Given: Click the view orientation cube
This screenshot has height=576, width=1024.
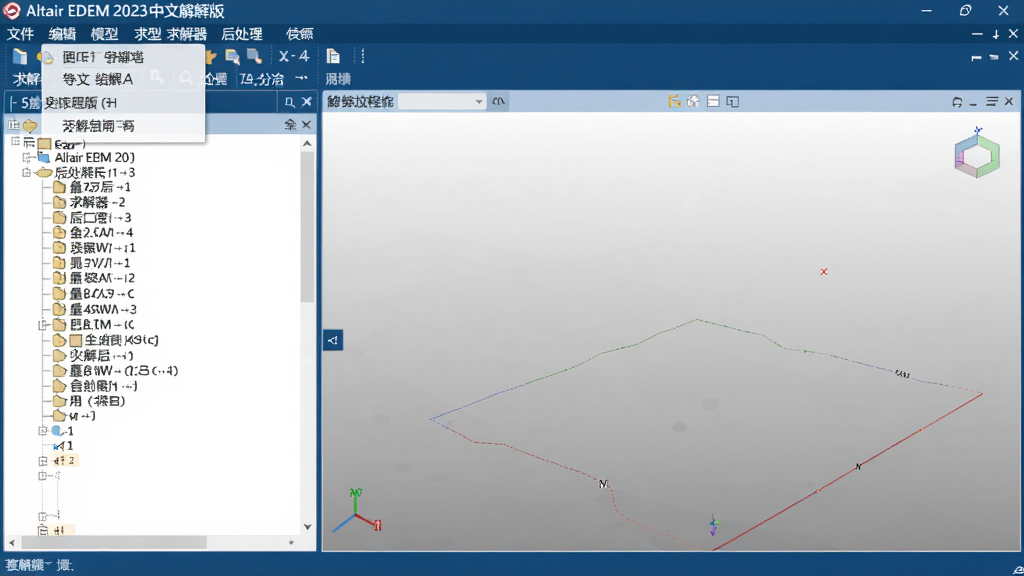Looking at the screenshot, I should tap(977, 154).
